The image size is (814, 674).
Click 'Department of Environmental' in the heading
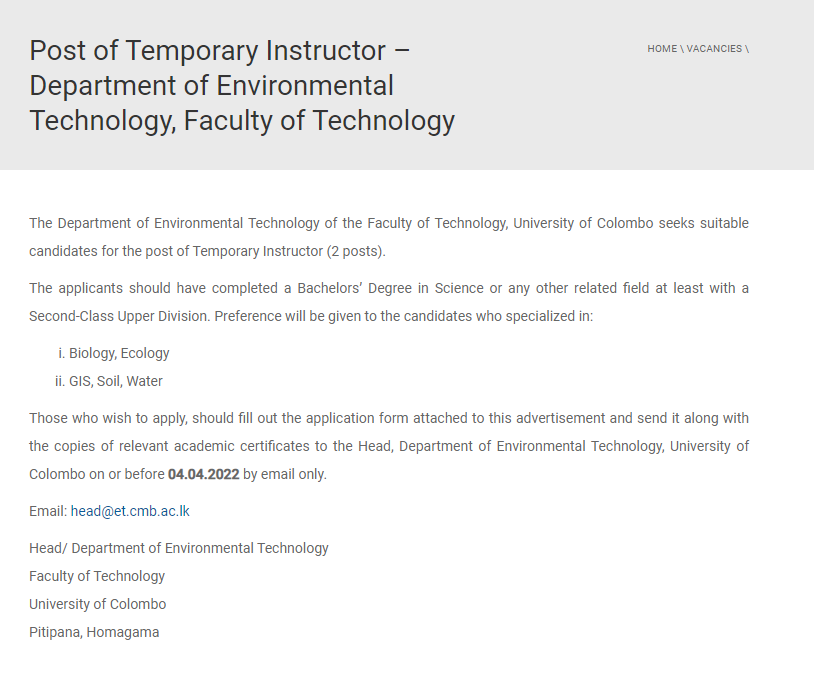[x=211, y=85]
